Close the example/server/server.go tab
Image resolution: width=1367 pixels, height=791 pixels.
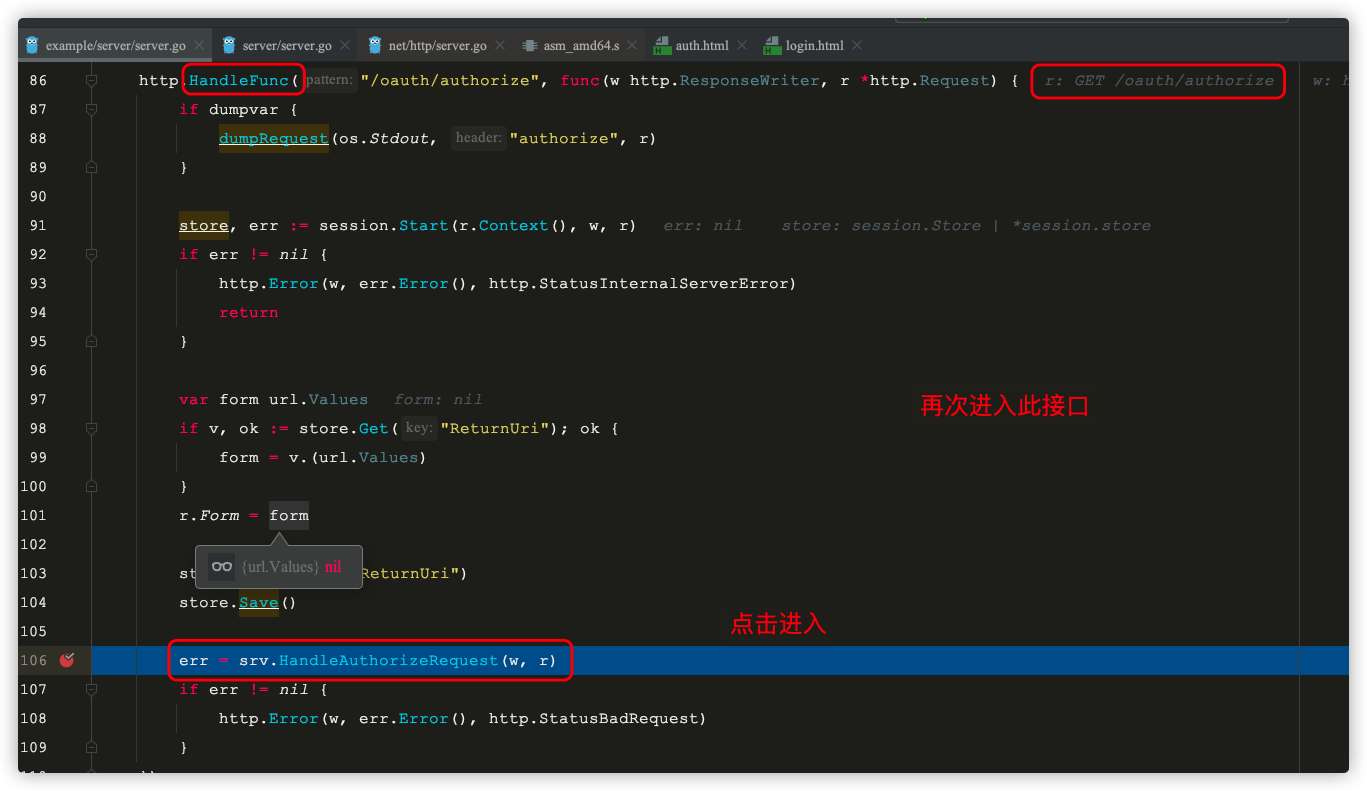[x=199, y=46]
